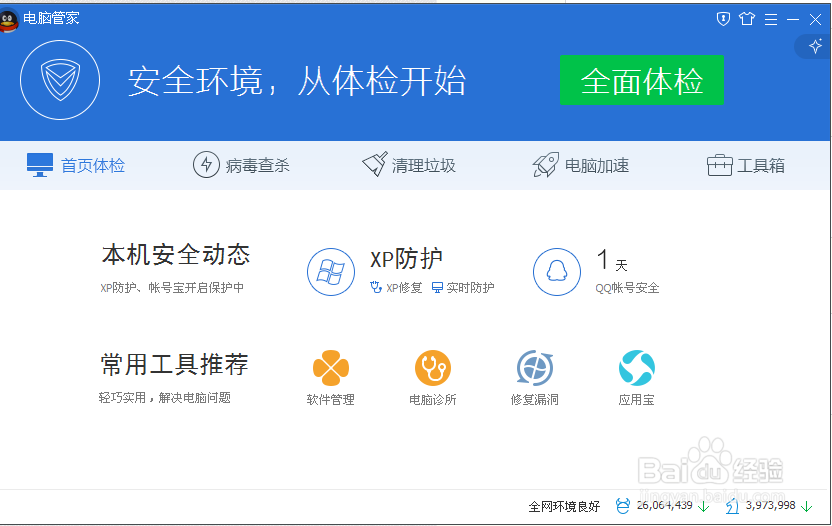Open the skin (shirt) icon

tap(747, 19)
